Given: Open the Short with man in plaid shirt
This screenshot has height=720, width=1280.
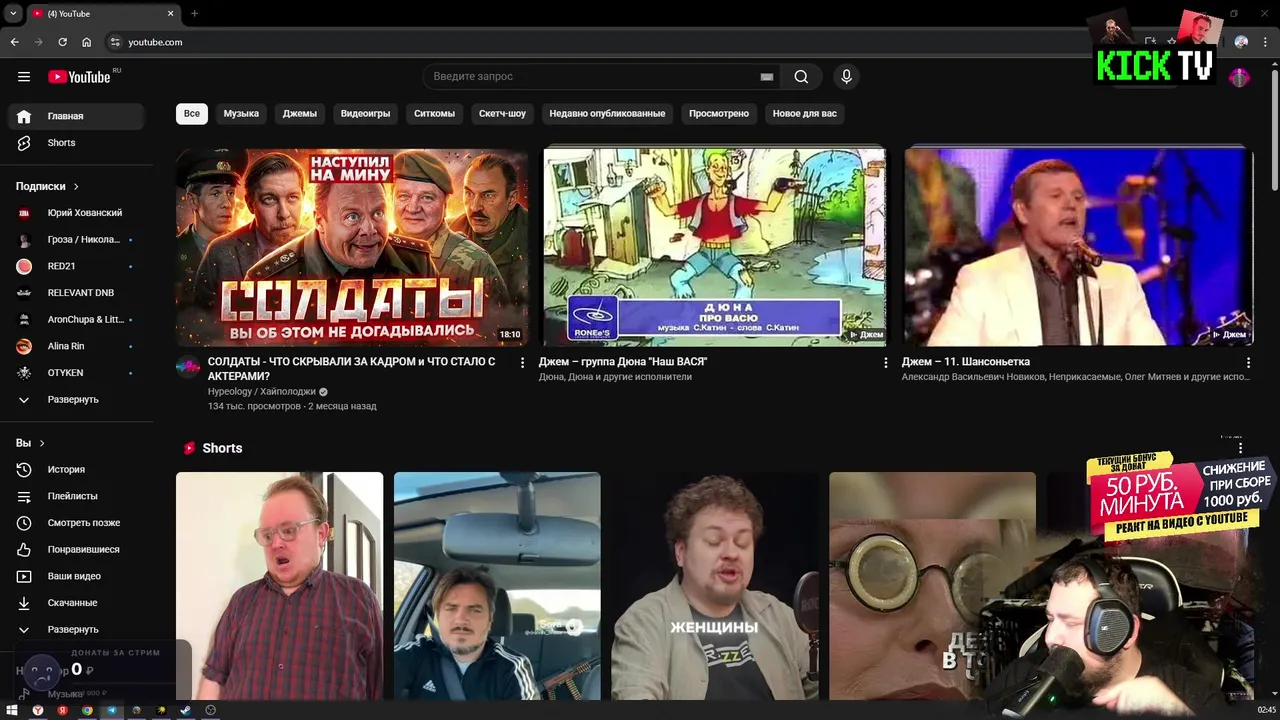Looking at the screenshot, I should coord(279,586).
